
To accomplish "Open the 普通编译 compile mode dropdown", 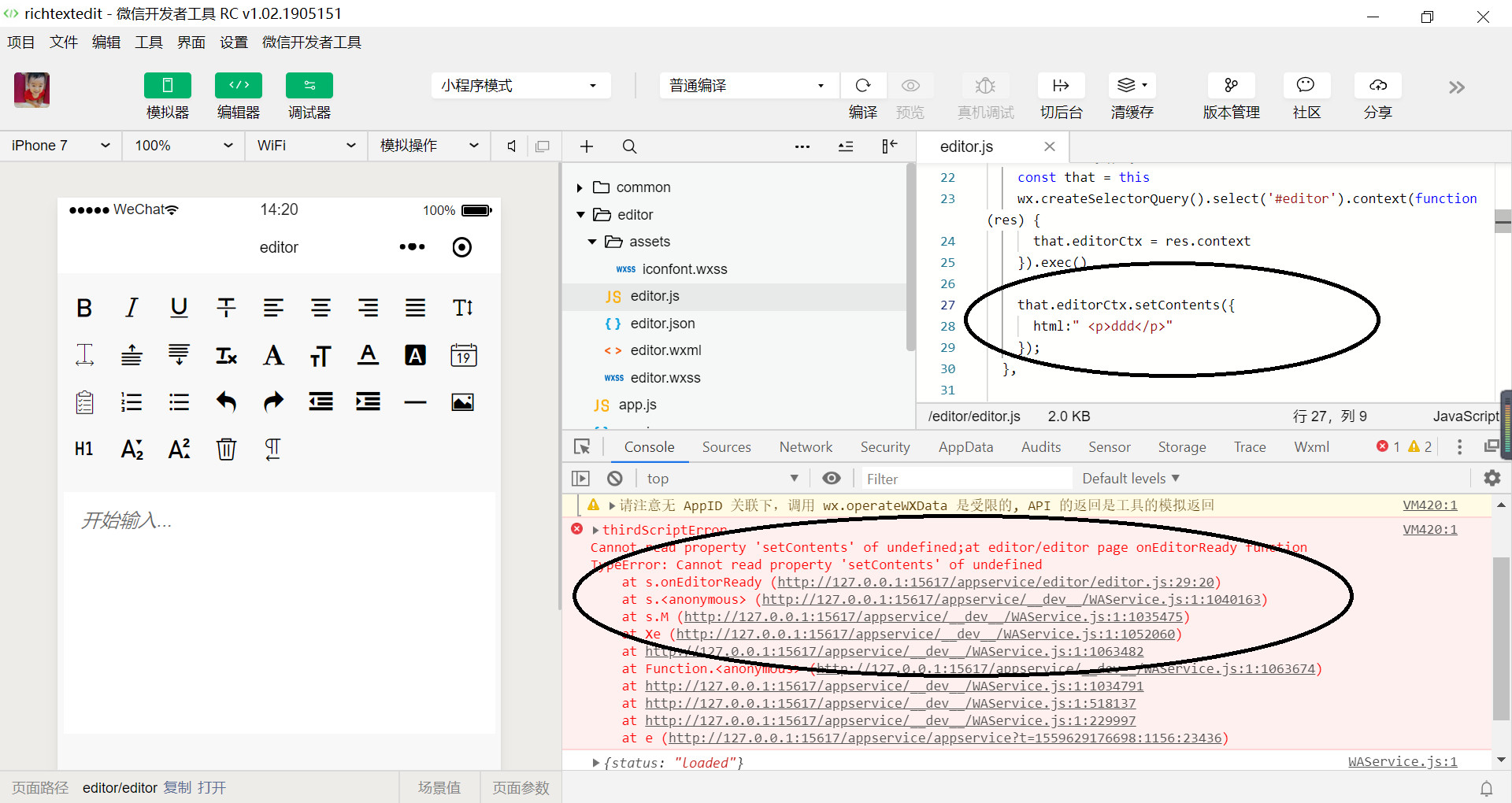I will [x=749, y=85].
